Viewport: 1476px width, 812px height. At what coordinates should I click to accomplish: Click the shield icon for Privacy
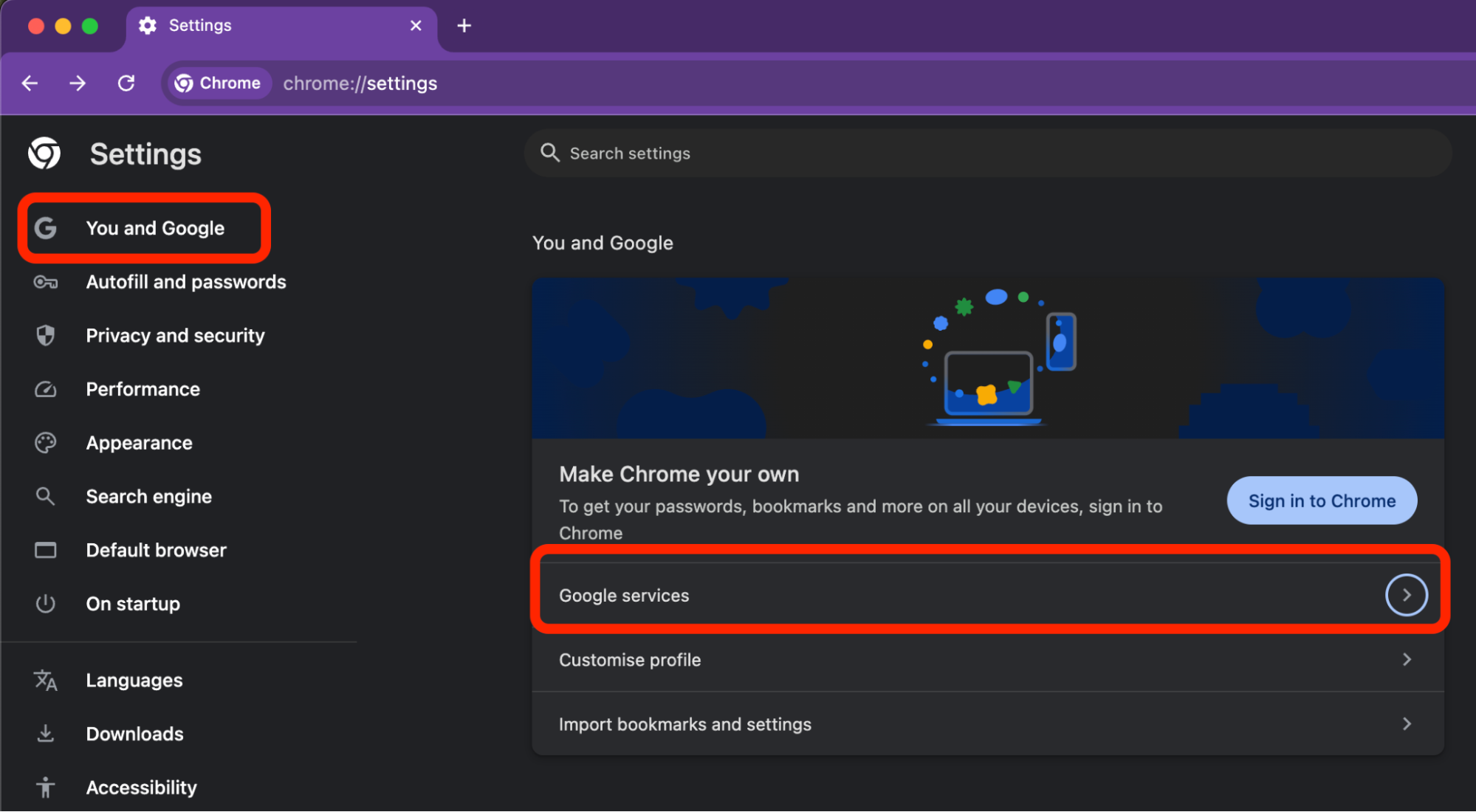46,336
